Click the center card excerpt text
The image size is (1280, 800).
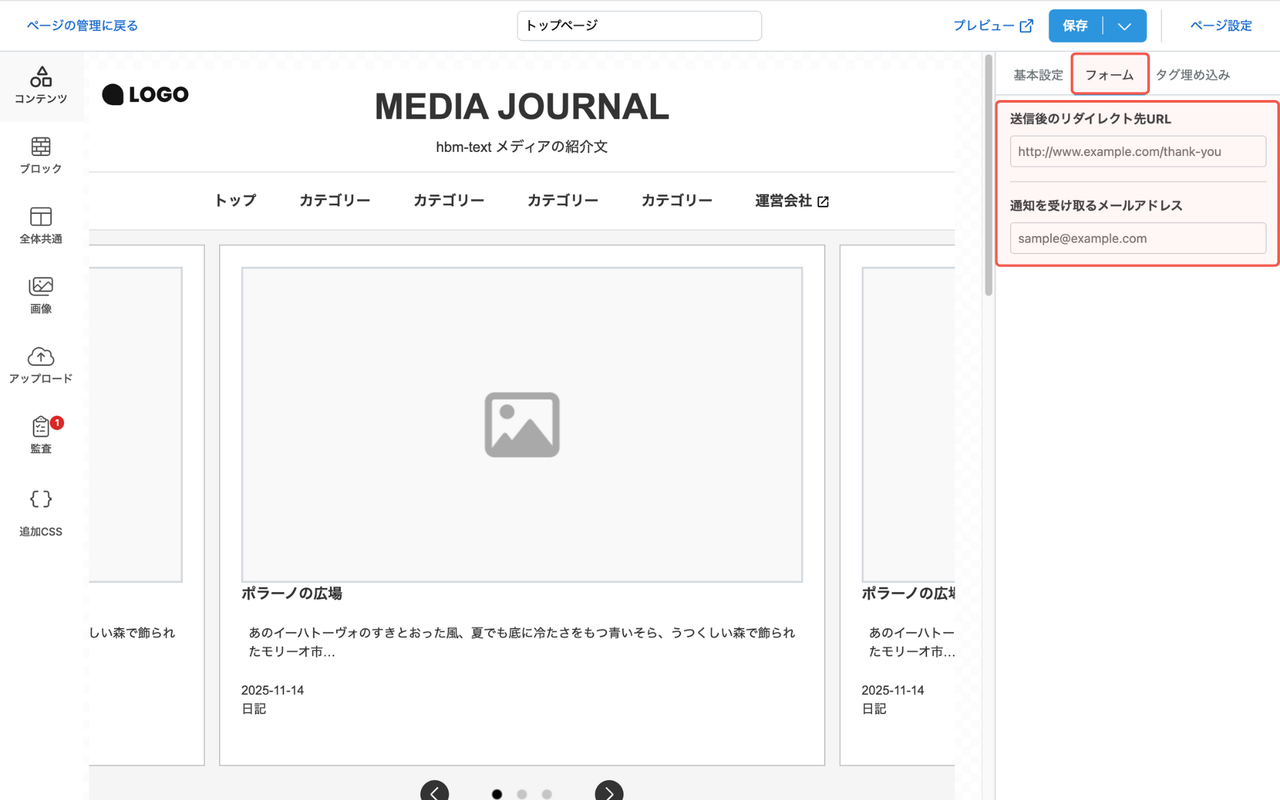pos(522,642)
